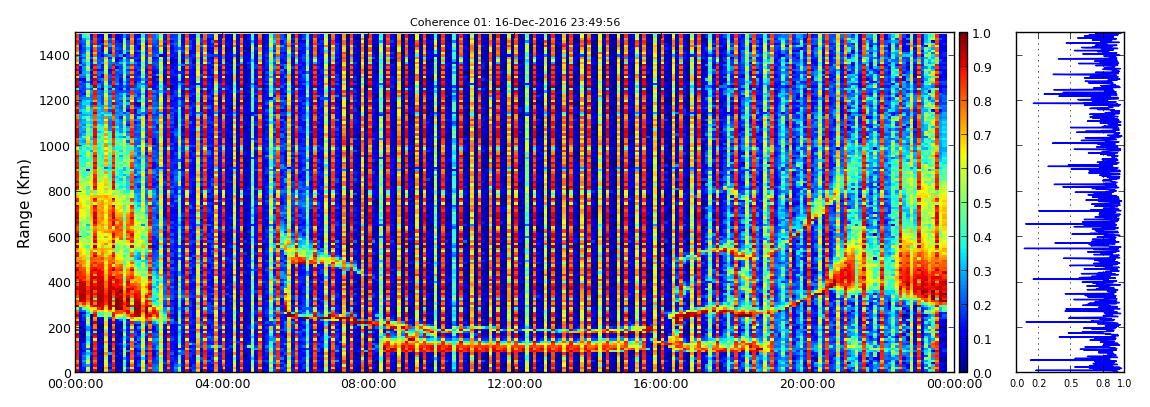Click the profile plot's '0.8' x-axis label
Screen dimensions: 1150x407
tap(1102, 383)
